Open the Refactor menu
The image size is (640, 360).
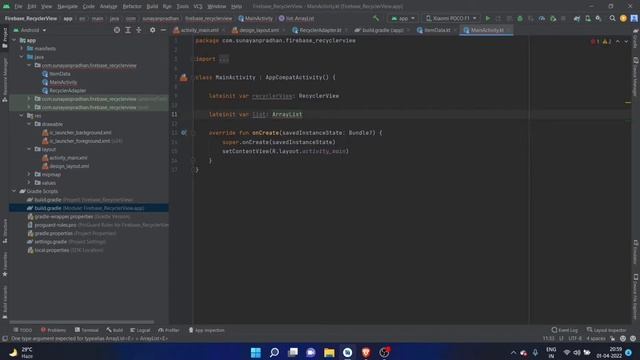[x=132, y=7]
